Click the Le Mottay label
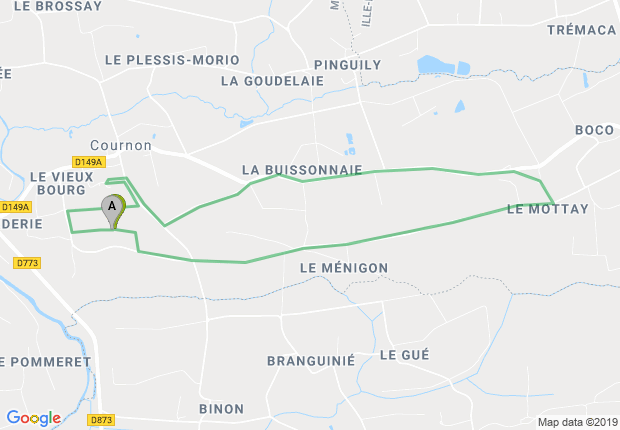620x430 pixels. (x=548, y=209)
